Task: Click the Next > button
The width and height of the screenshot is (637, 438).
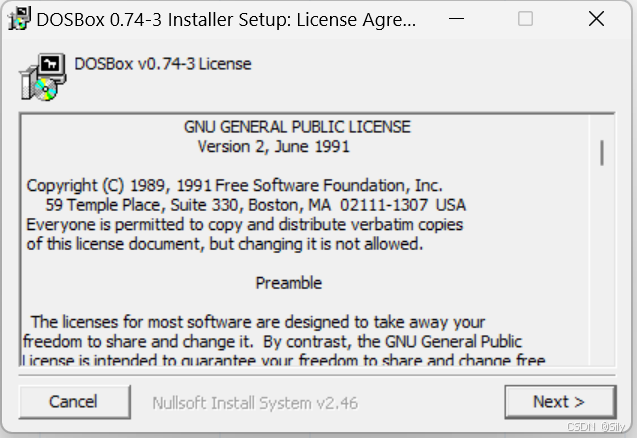Action: [x=560, y=402]
